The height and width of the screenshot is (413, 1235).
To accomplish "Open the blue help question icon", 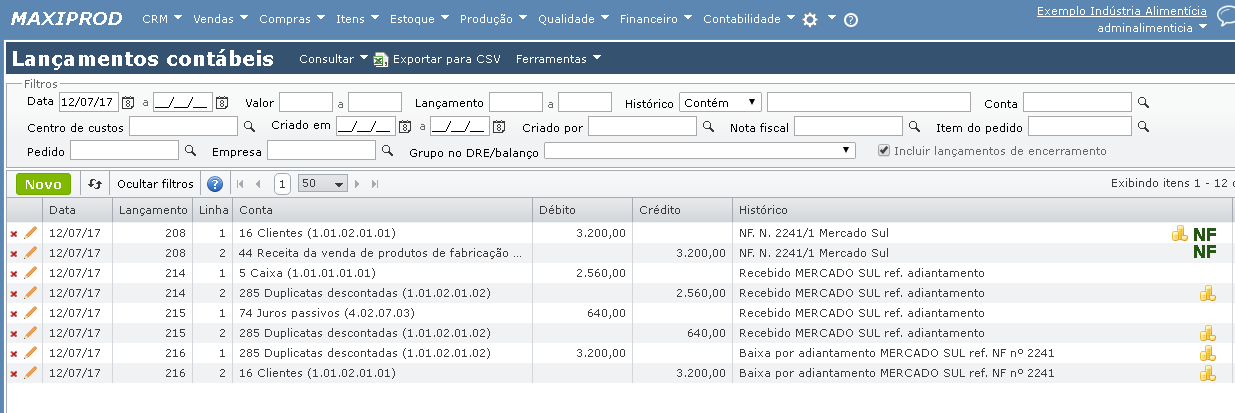I will point(214,184).
